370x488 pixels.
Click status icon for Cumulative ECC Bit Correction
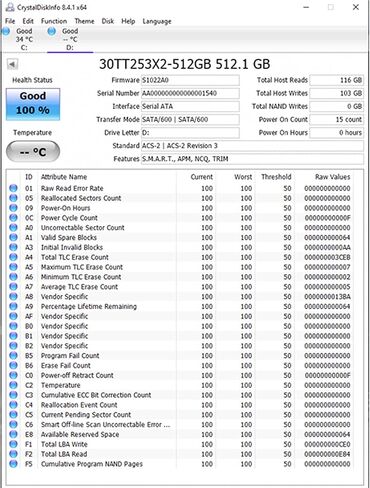click(x=13, y=395)
